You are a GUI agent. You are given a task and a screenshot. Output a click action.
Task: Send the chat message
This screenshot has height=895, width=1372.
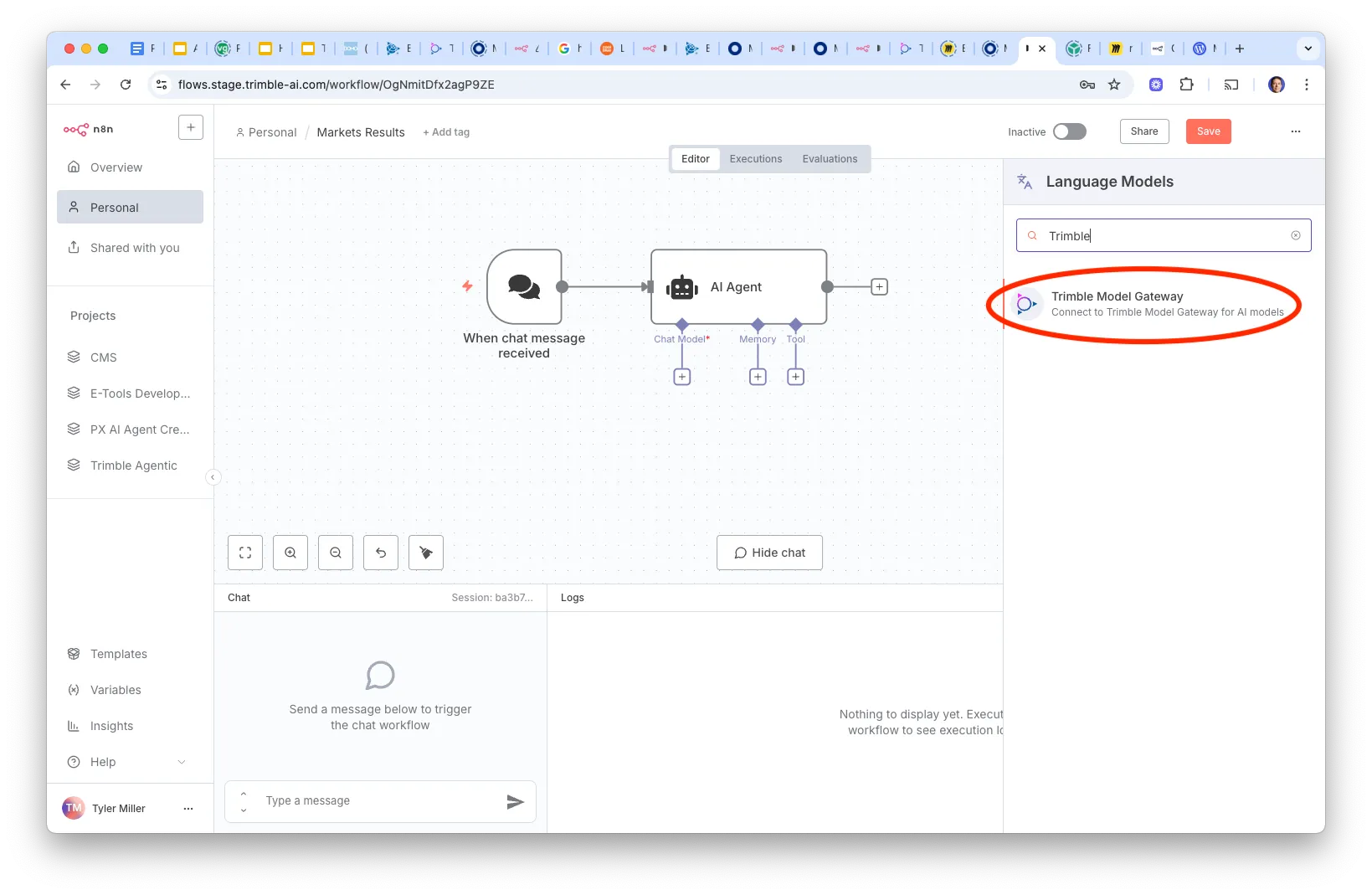[516, 802]
